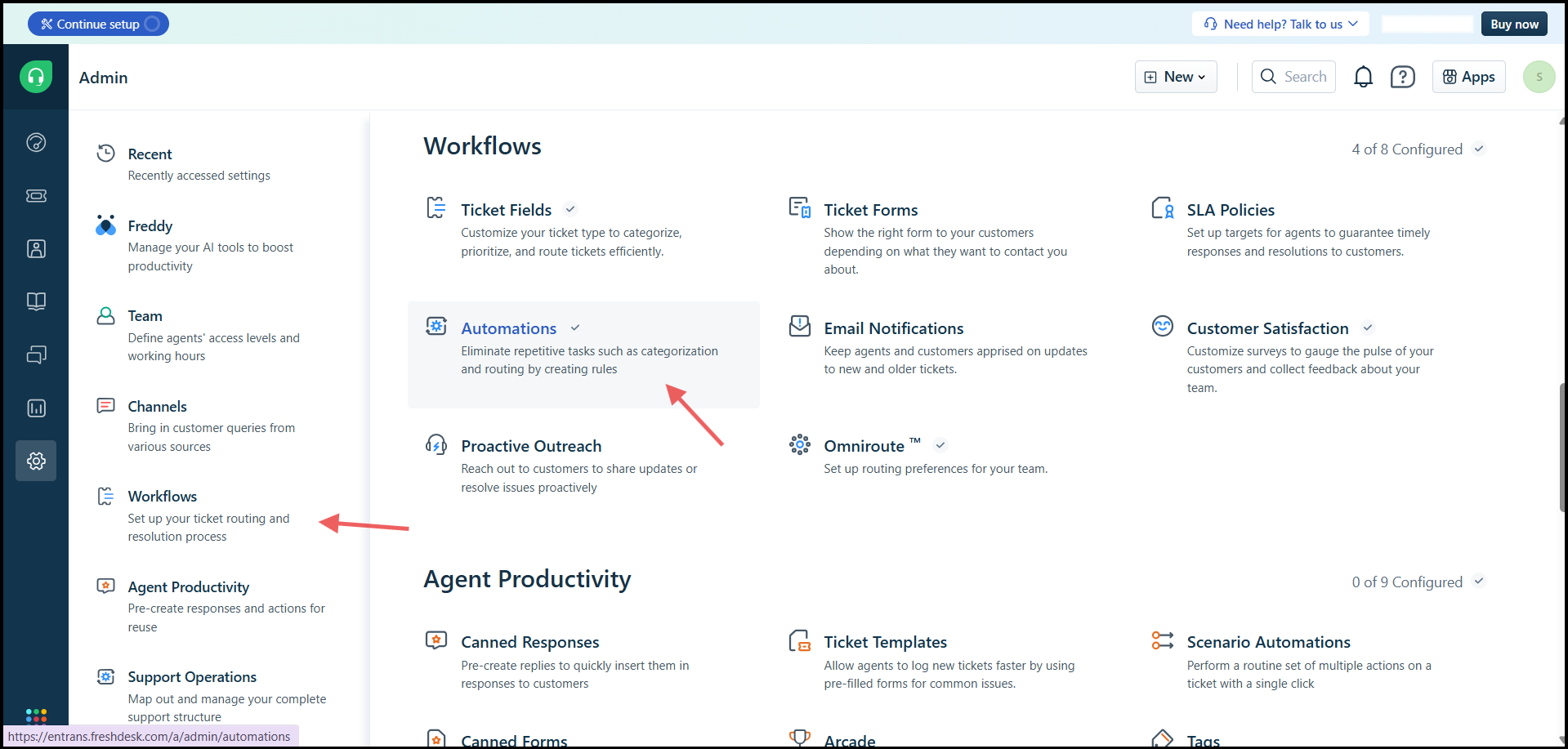This screenshot has width=1568, height=749.
Task: Open the dashboard icon in left sidebar
Action: click(x=36, y=143)
